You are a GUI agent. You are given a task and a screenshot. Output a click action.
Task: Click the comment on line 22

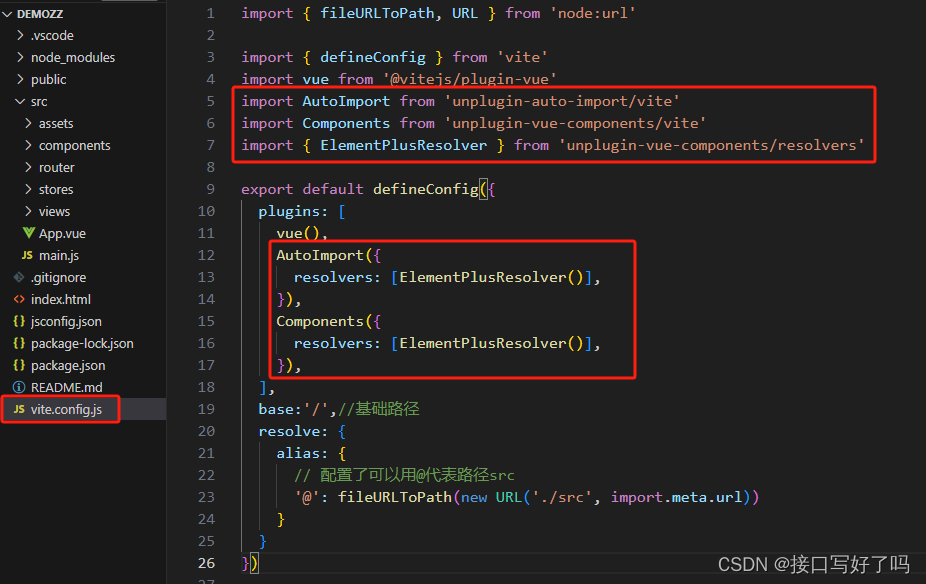click(x=405, y=475)
